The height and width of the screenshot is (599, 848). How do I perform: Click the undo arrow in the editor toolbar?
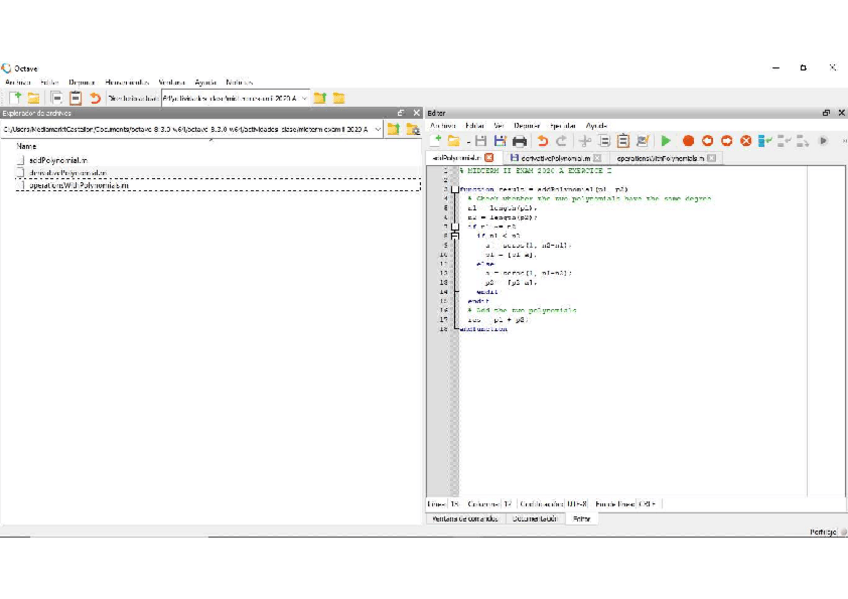(x=542, y=141)
